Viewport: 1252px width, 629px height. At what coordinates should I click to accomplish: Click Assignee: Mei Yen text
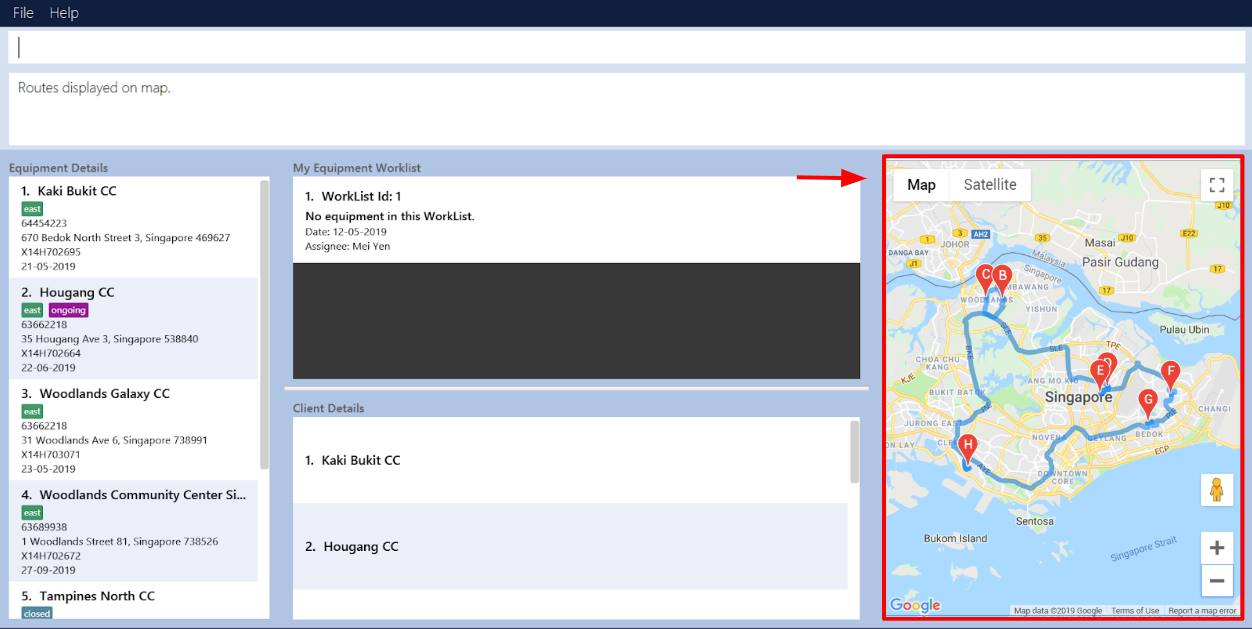[348, 246]
